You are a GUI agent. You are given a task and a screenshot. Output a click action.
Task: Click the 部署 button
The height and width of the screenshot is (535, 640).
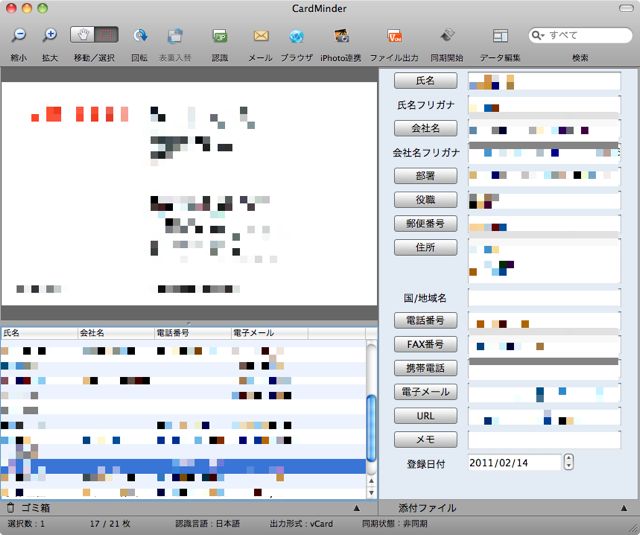pos(425,176)
